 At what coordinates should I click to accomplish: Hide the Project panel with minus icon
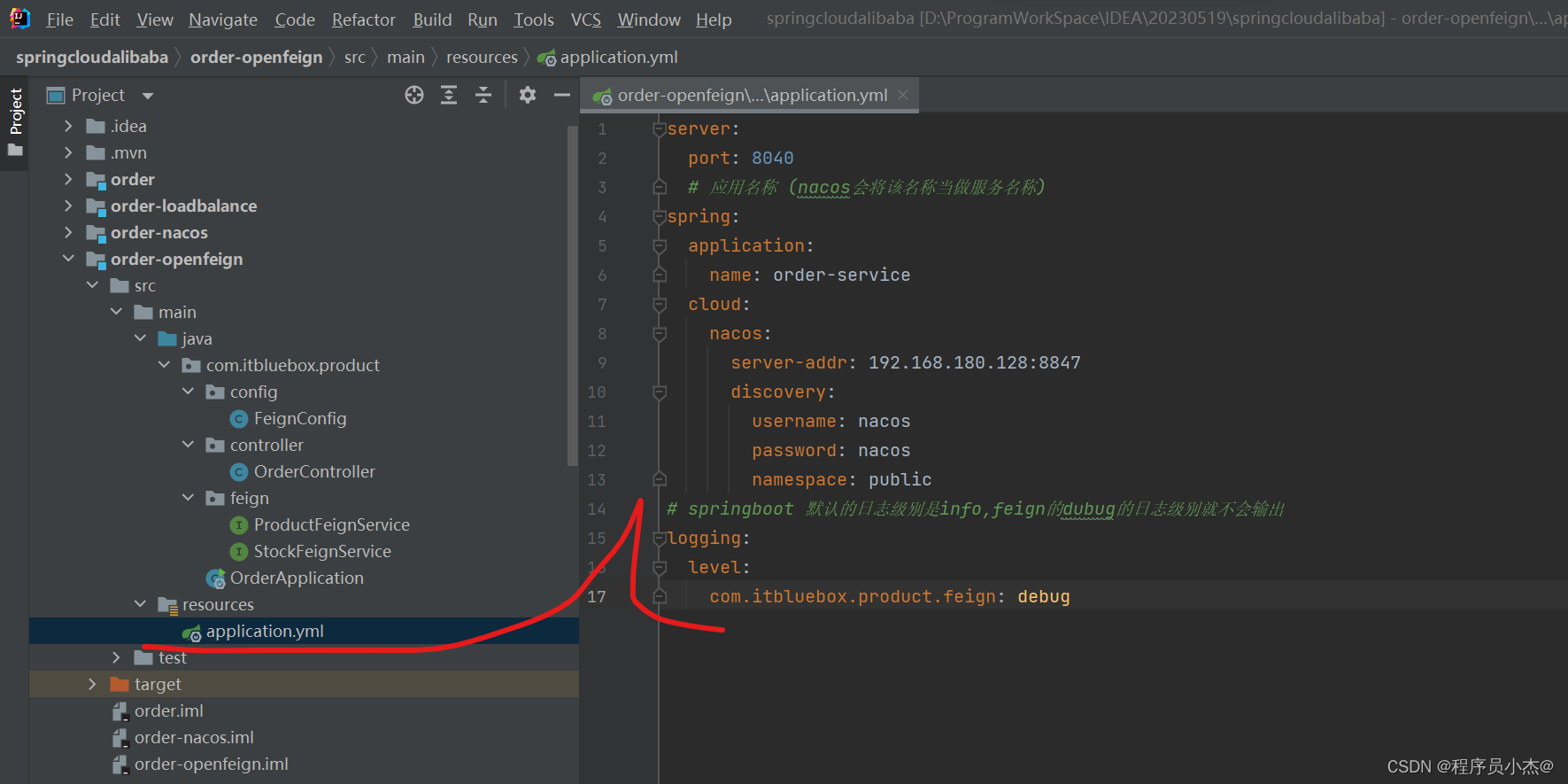coord(561,95)
